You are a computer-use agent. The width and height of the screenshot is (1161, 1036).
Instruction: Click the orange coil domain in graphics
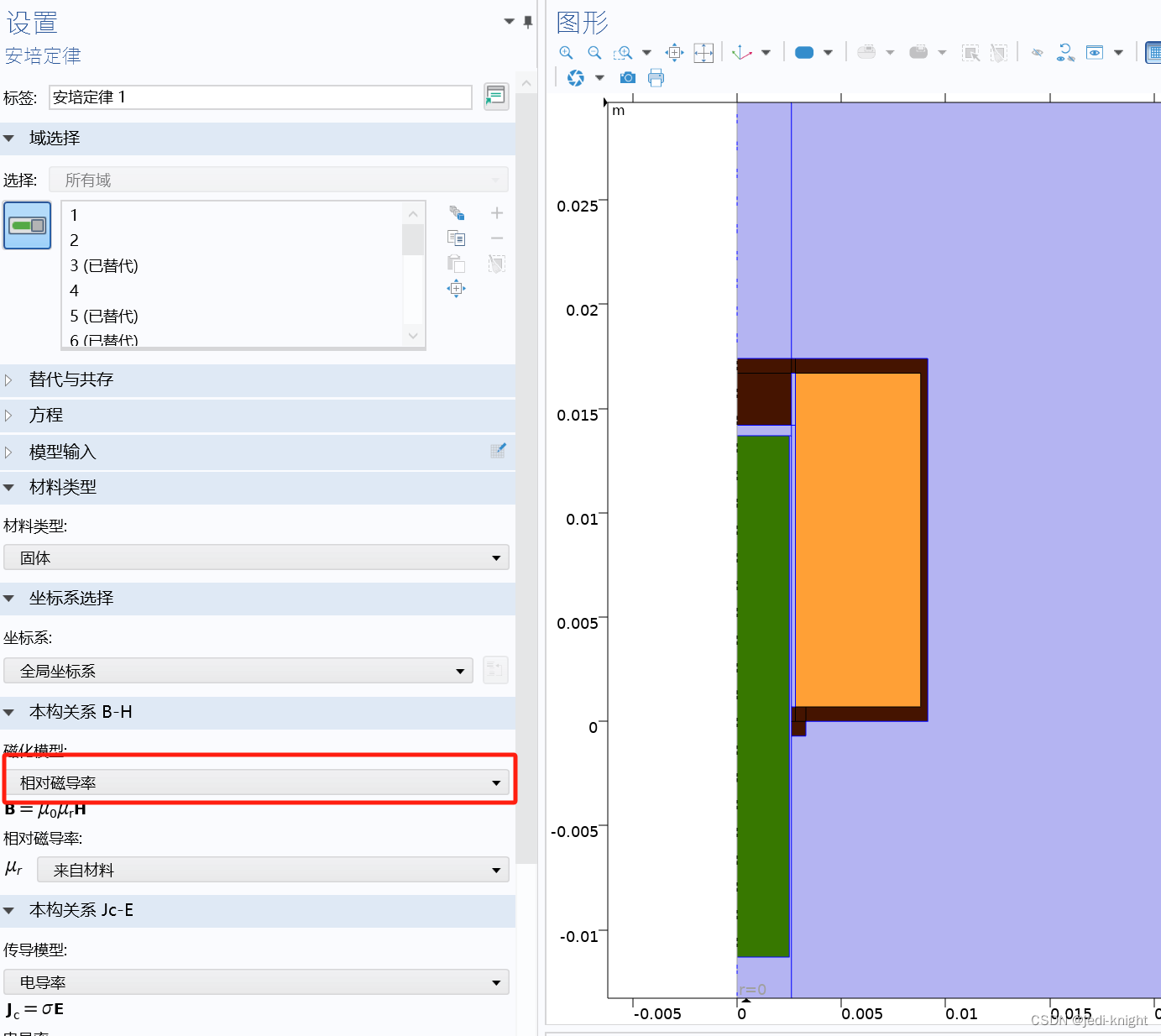click(857, 540)
